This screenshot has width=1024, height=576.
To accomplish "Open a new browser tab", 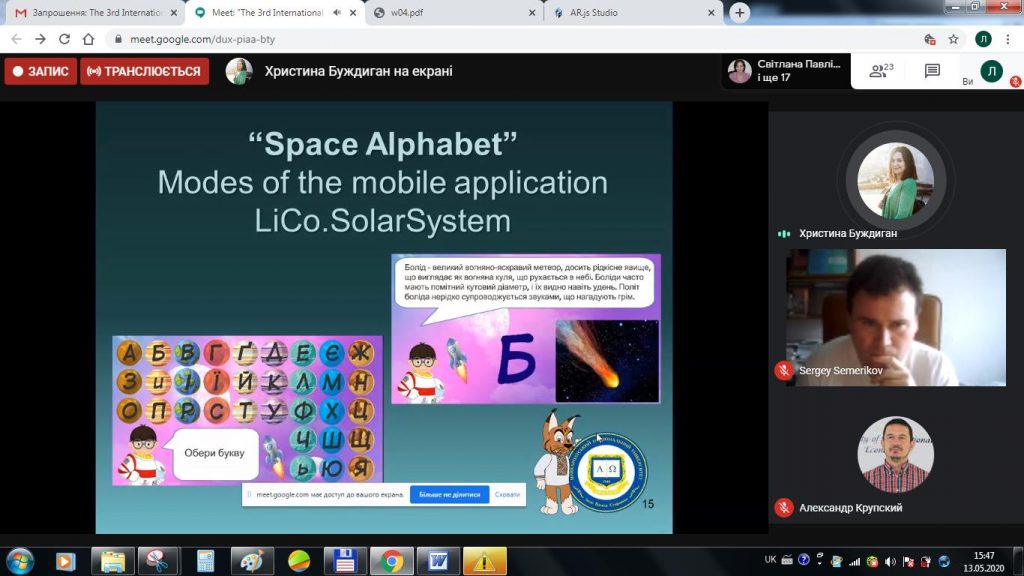I will point(740,13).
